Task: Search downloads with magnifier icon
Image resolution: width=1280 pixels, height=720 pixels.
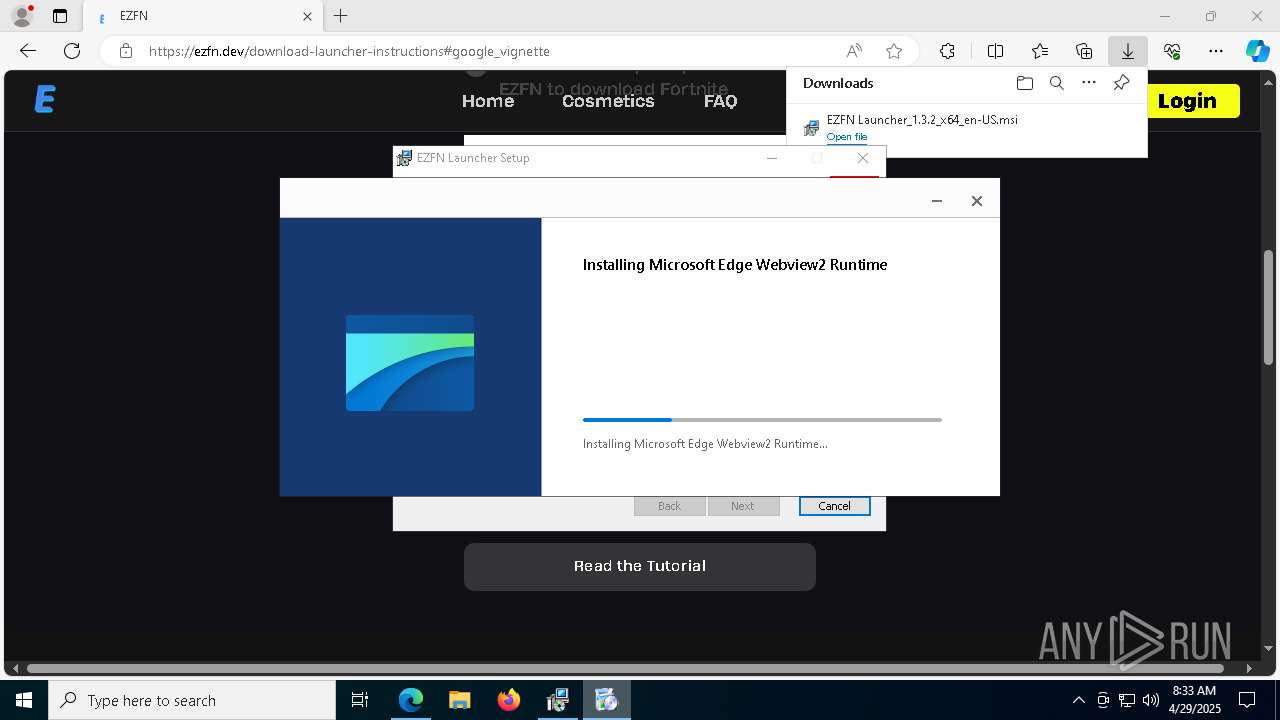Action: 1057,83
